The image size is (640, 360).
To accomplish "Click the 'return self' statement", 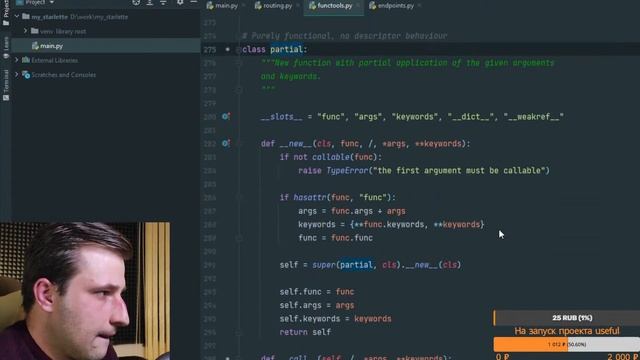I will 305,332.
